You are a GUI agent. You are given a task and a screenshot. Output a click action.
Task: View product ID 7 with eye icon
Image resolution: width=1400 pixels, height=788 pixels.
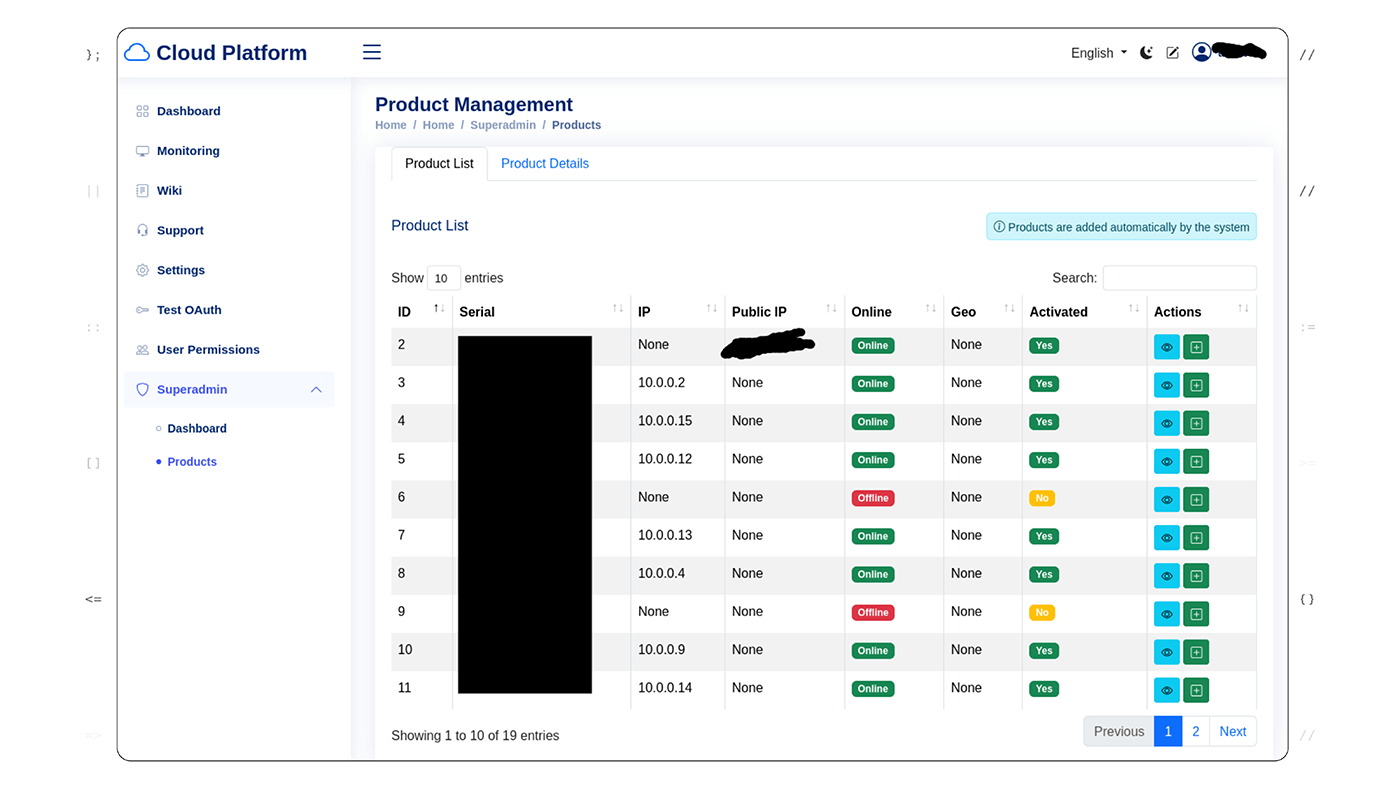pyautogui.click(x=1167, y=538)
